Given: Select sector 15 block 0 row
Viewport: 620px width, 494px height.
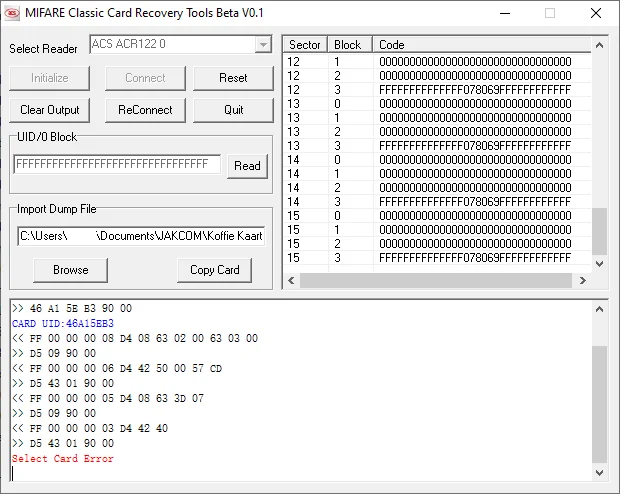Looking at the screenshot, I should [437, 216].
